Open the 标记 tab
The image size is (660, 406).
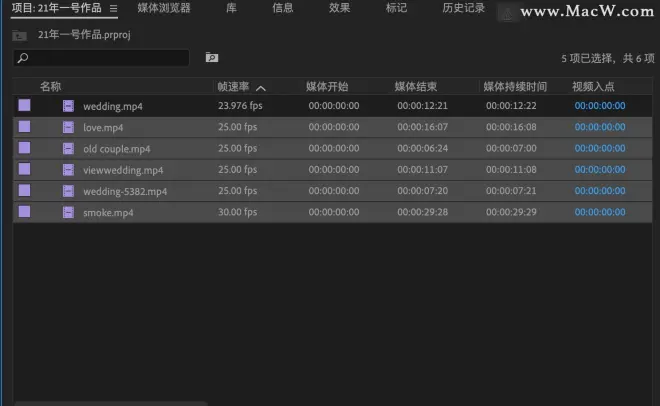tap(396, 8)
